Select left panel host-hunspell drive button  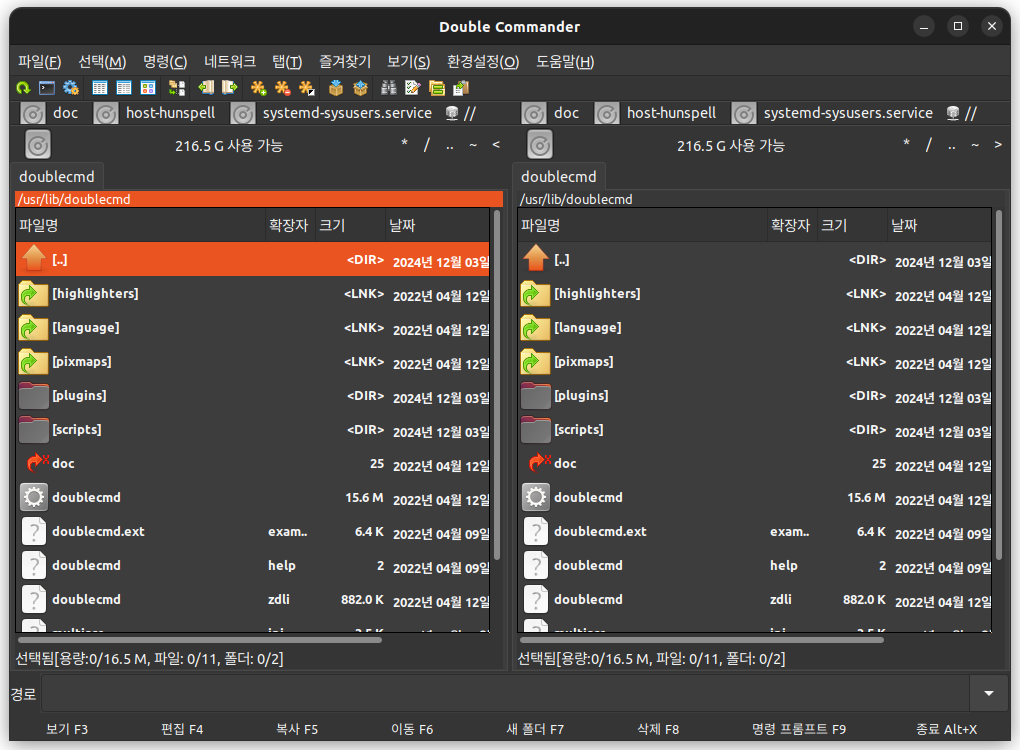tap(154, 113)
